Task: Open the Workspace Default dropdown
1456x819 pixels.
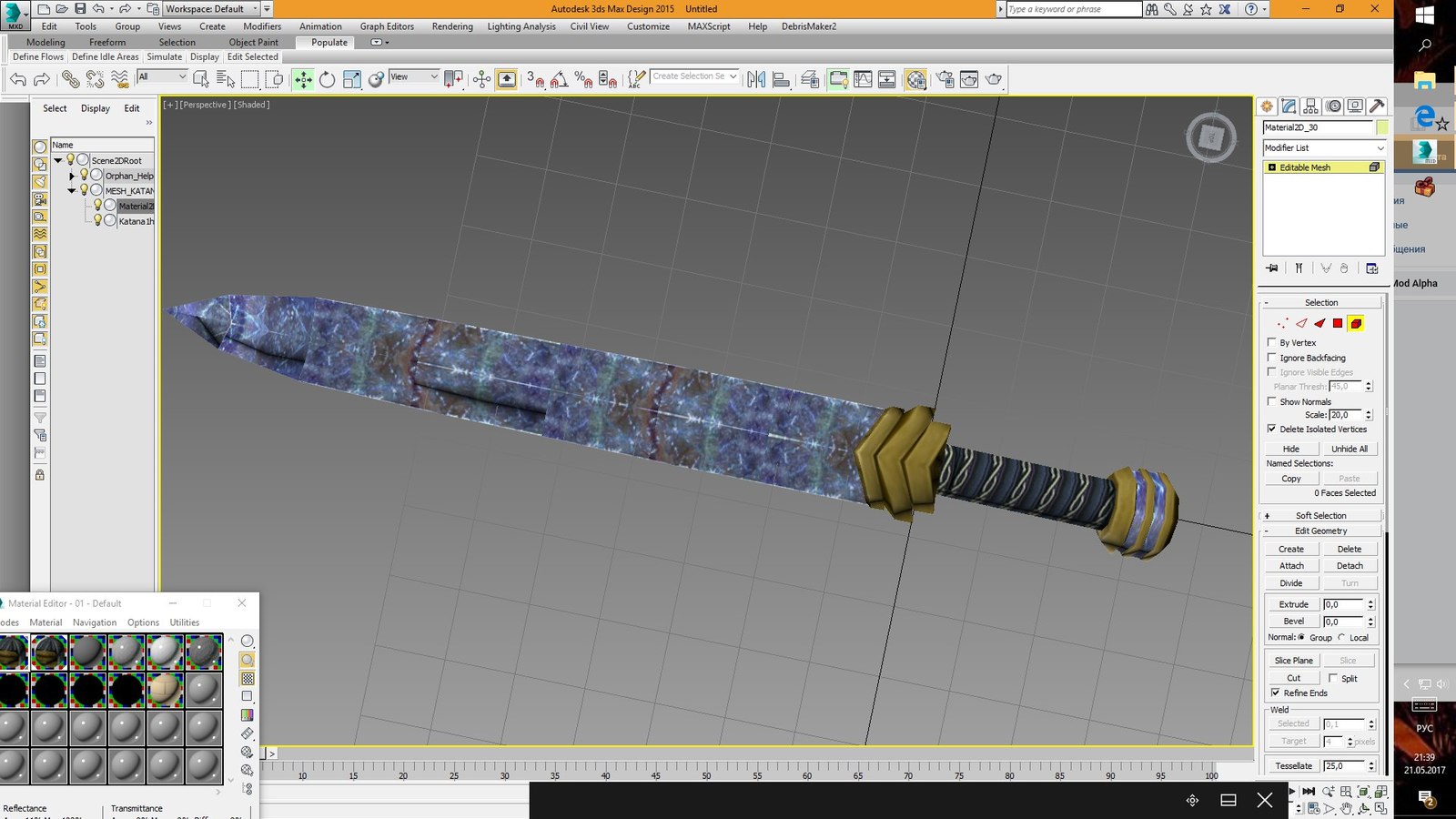Action: tap(211, 8)
